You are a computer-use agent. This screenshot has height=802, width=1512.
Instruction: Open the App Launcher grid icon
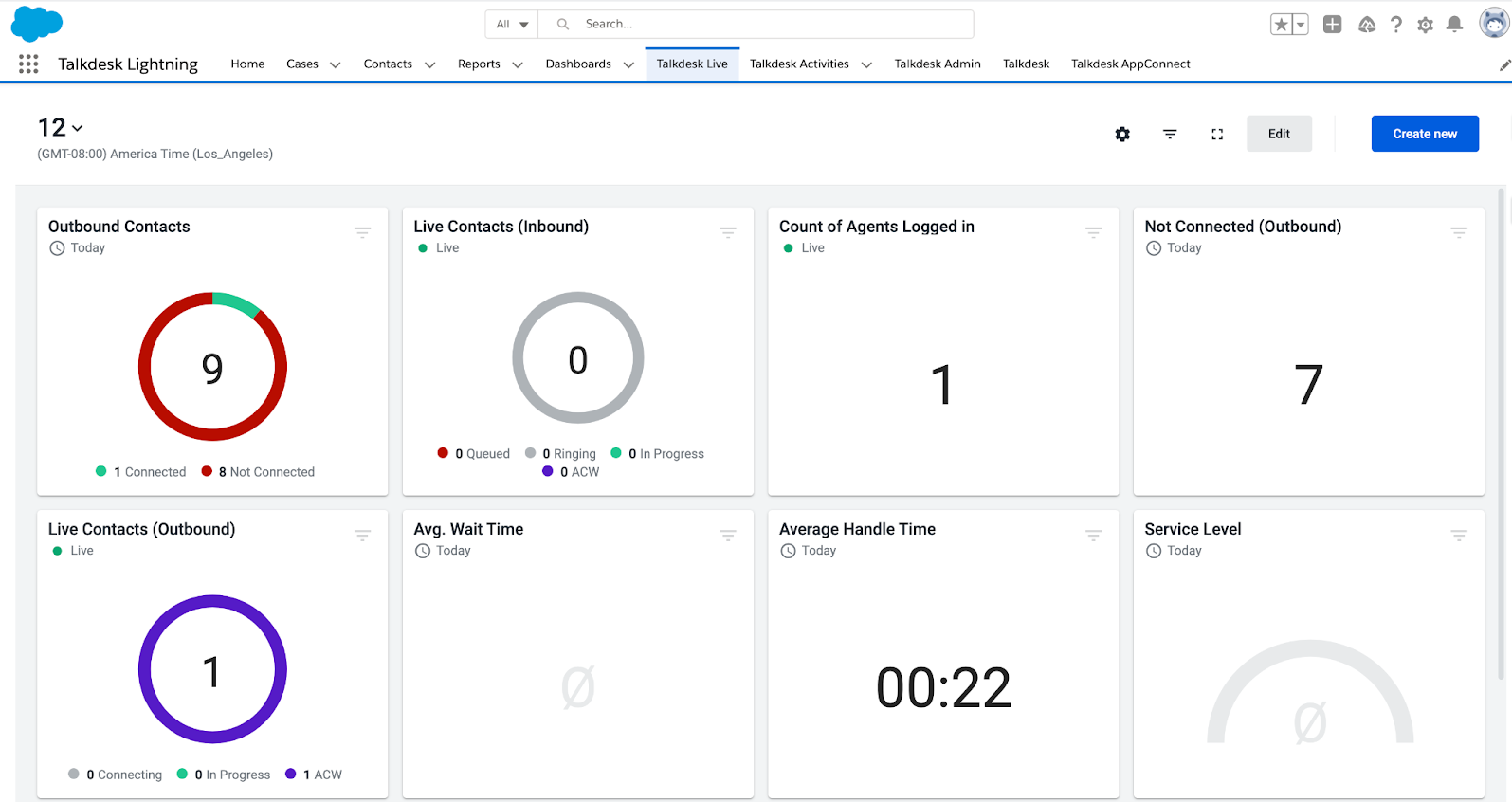[x=28, y=64]
